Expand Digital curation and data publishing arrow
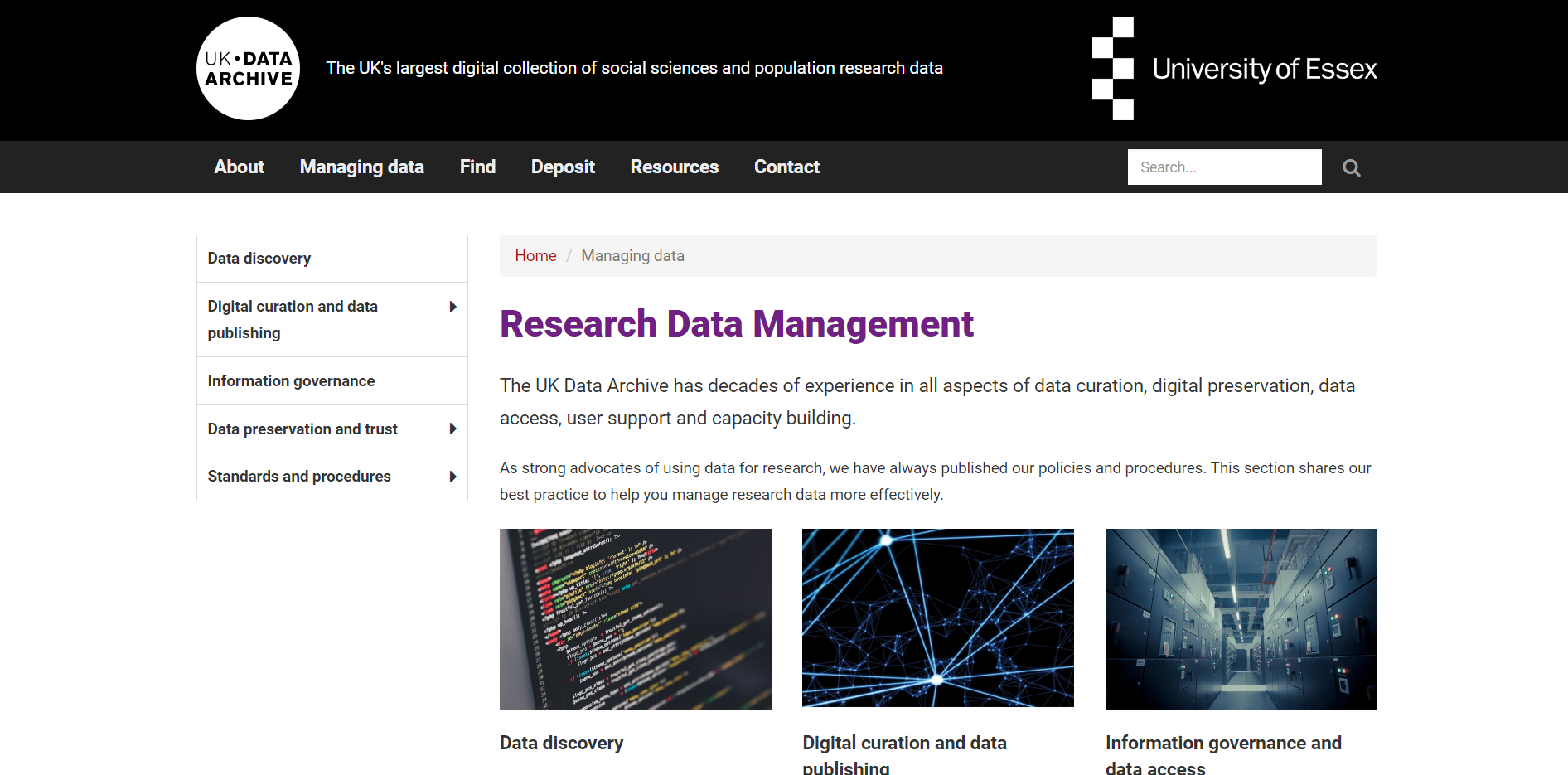This screenshot has width=1568, height=775. [452, 307]
